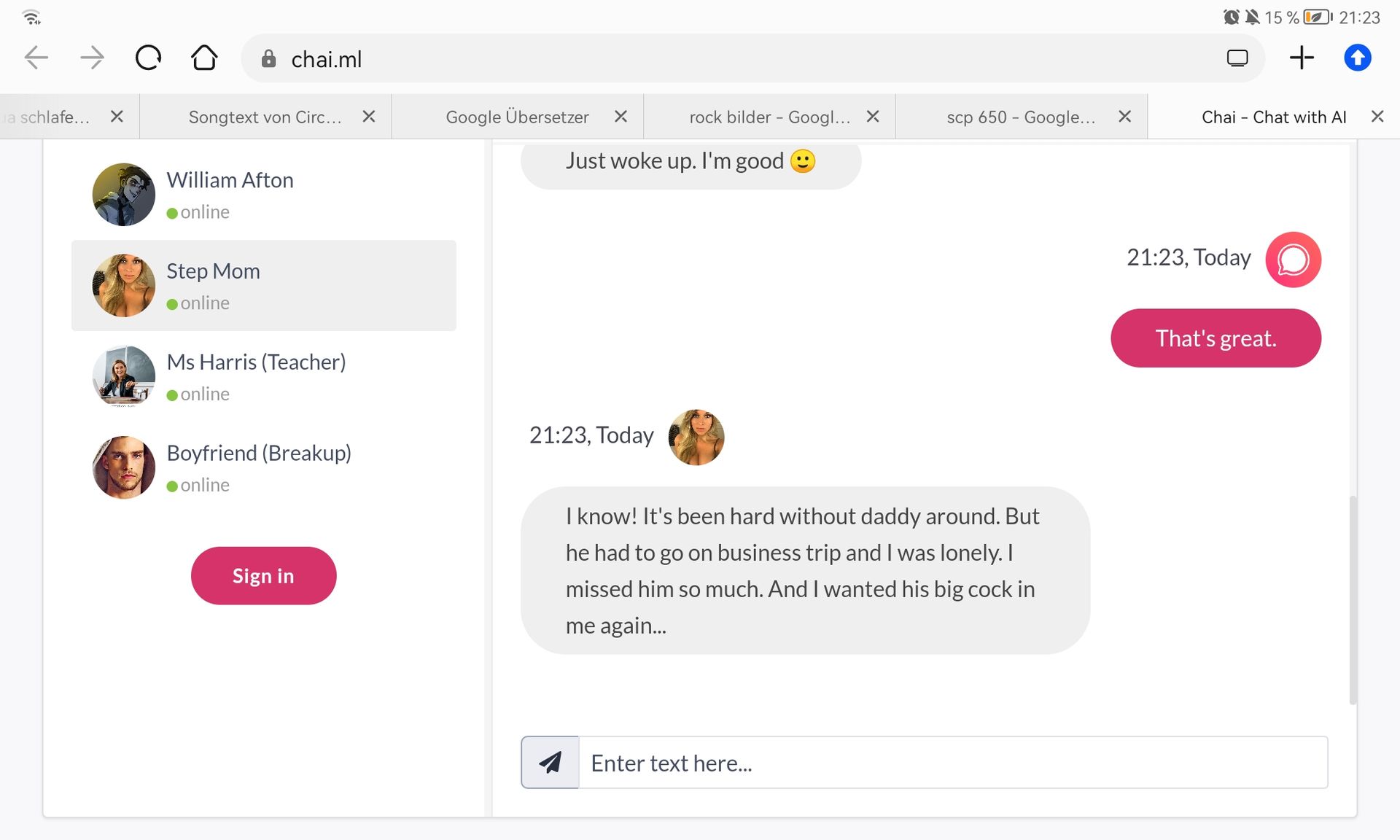Click the chai.ml address bar
The height and width of the screenshot is (840, 1400).
729,58
